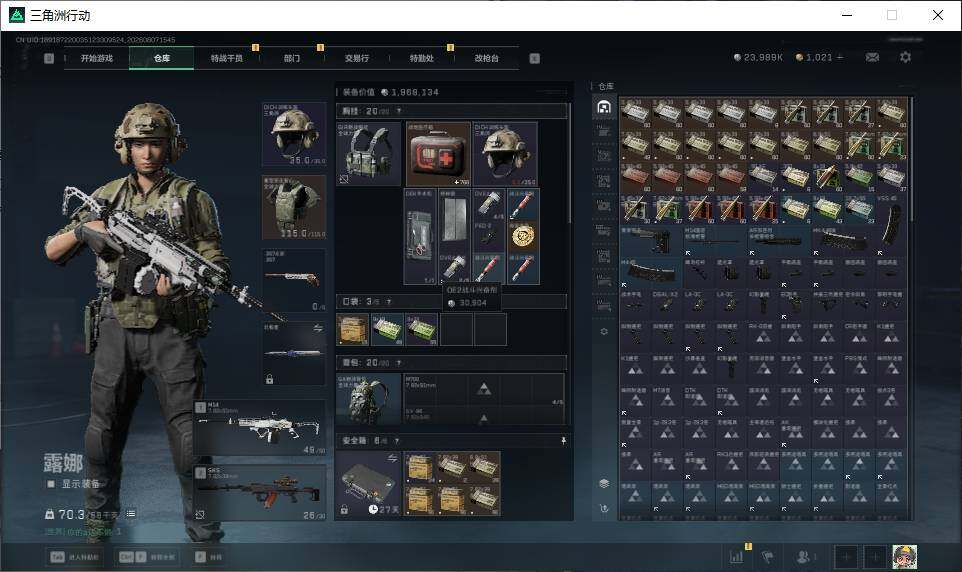Click the sort icon at the bottom of the warehouse sidebar
This screenshot has height=572, width=962.
tap(604, 508)
